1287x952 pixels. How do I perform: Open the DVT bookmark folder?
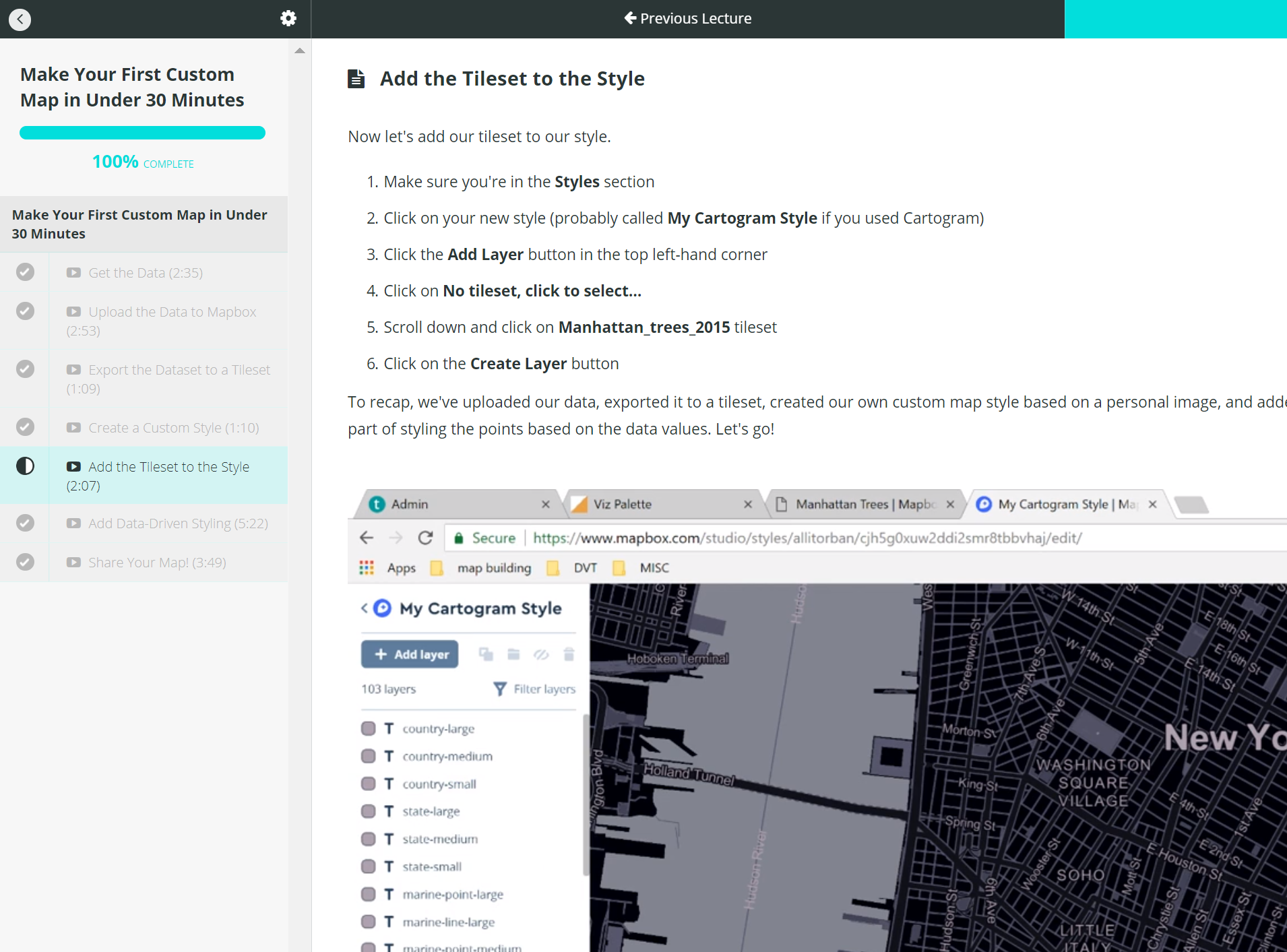(572, 568)
